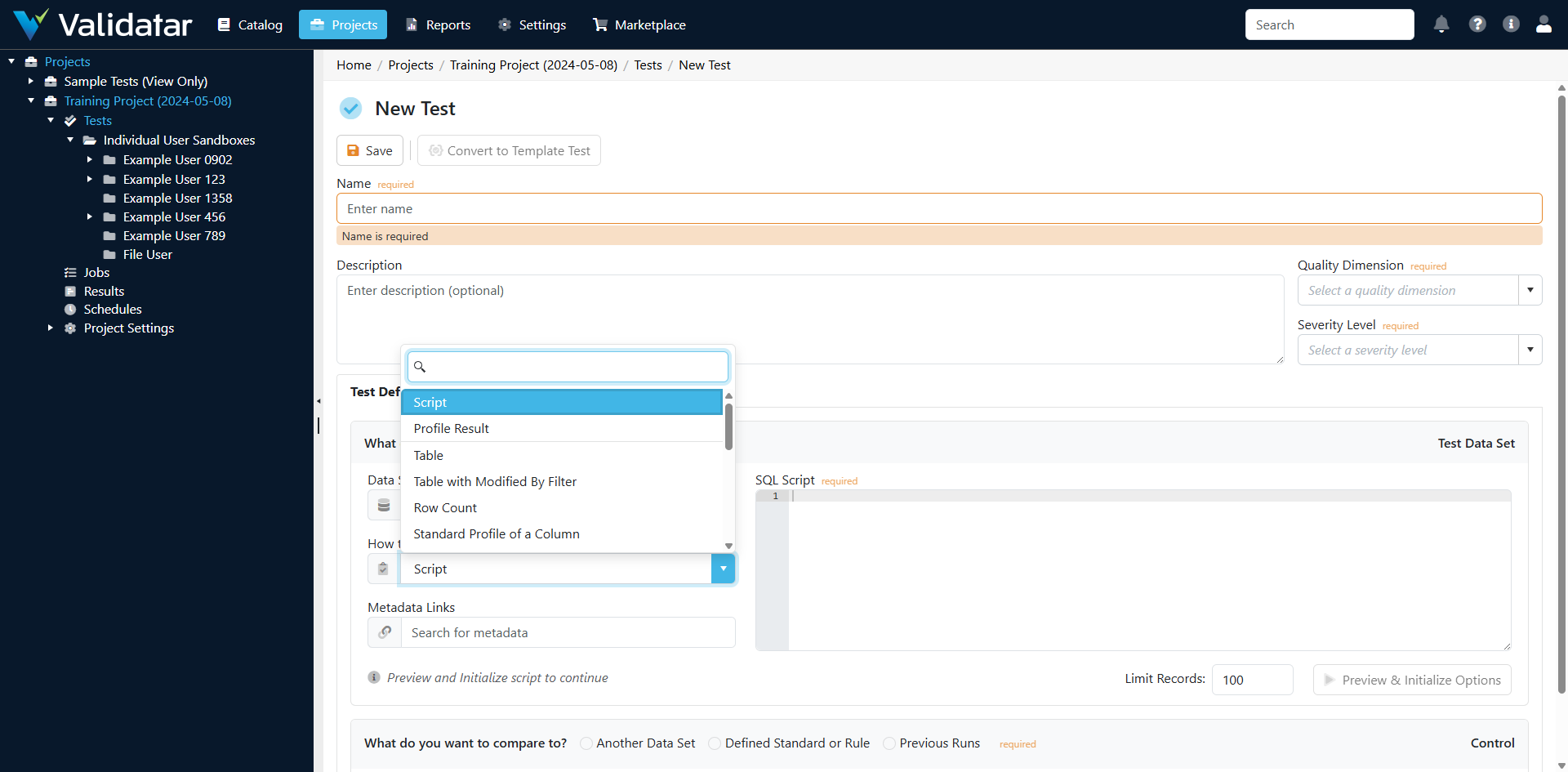Open the Marketplace menu item
This screenshot has width=1568, height=772.
[x=639, y=25]
